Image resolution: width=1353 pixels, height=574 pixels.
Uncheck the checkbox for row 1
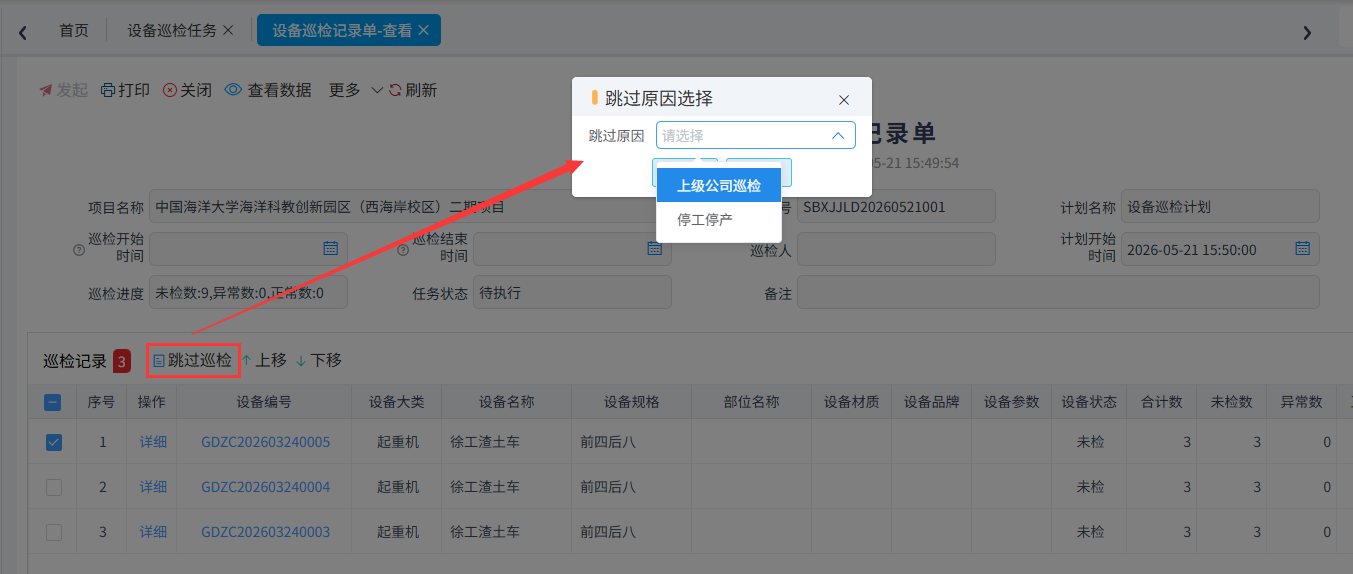click(54, 442)
